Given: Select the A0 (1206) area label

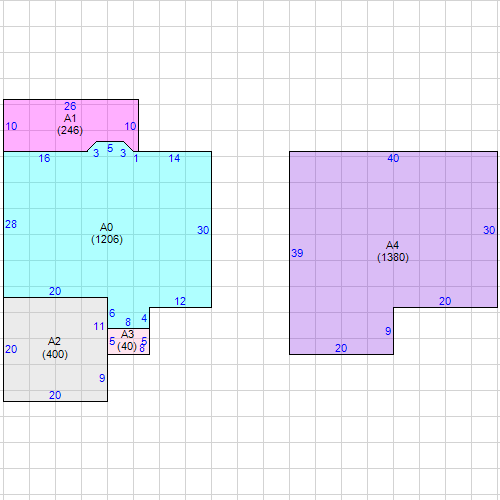Looking at the screenshot, I should click(107, 233).
